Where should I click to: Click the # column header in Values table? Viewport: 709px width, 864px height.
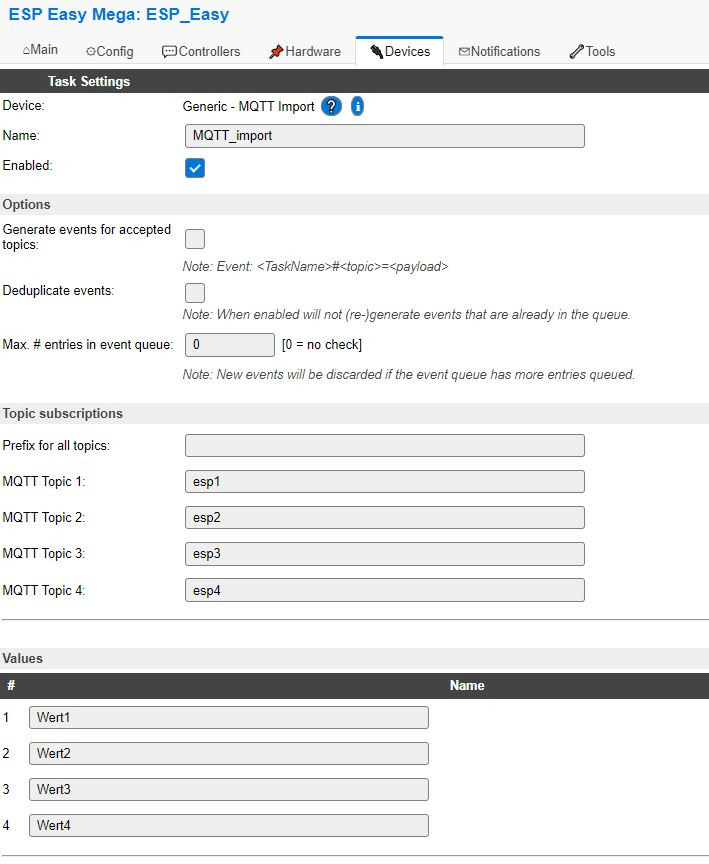10,685
